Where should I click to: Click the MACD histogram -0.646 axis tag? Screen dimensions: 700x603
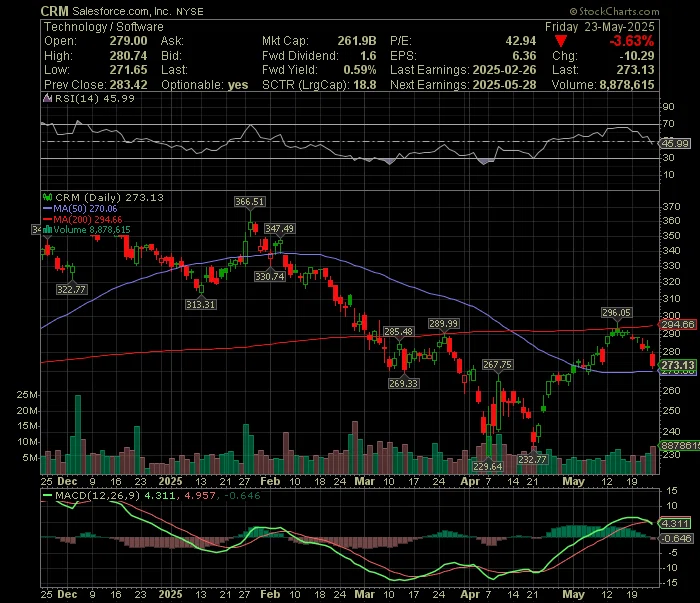tap(676, 538)
